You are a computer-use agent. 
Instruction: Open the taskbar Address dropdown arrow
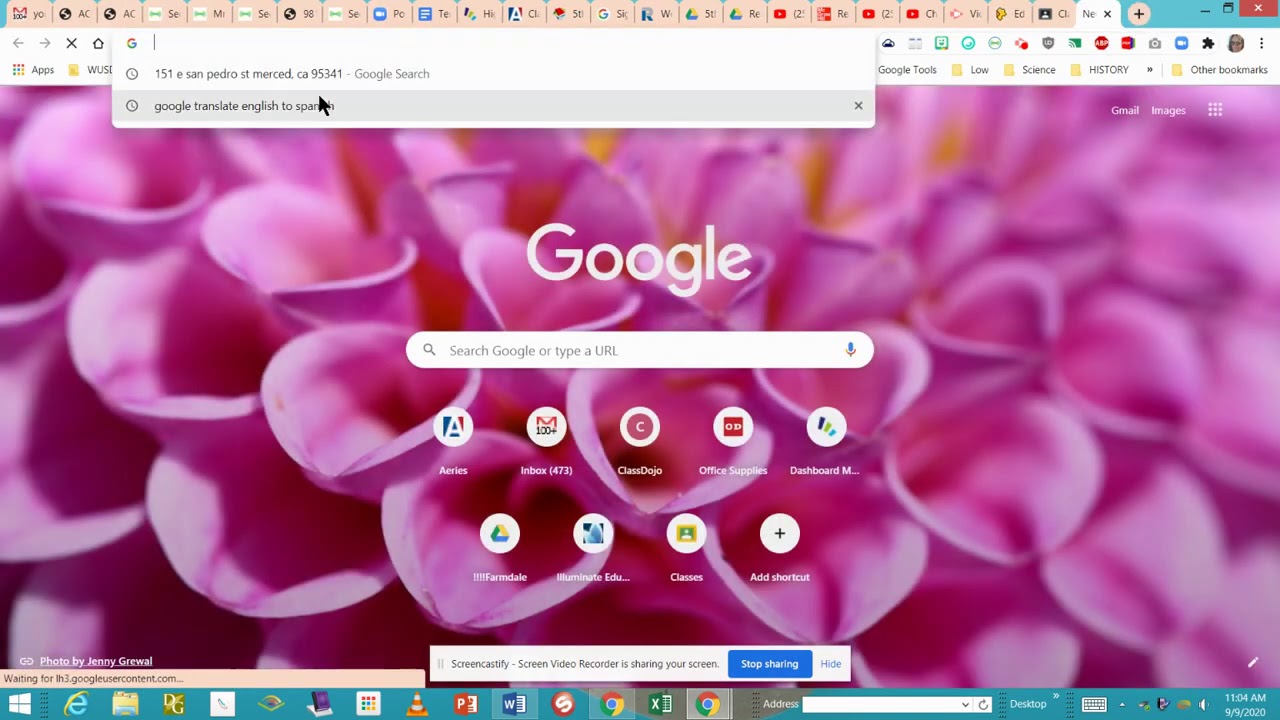point(965,704)
